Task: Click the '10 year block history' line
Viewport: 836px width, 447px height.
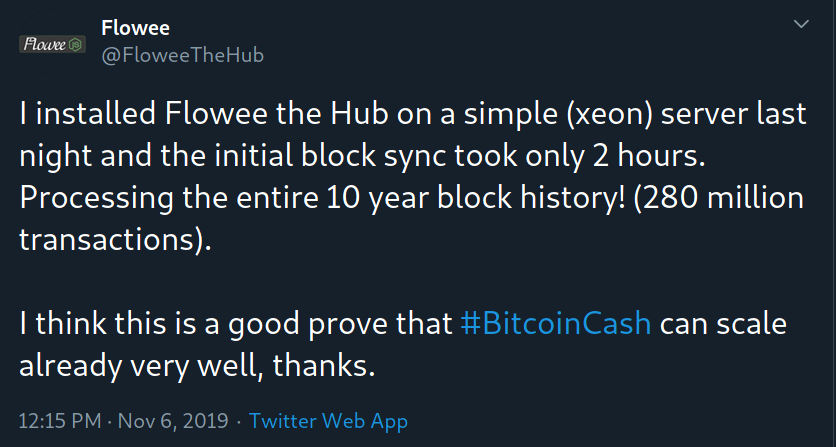Action: 412,198
